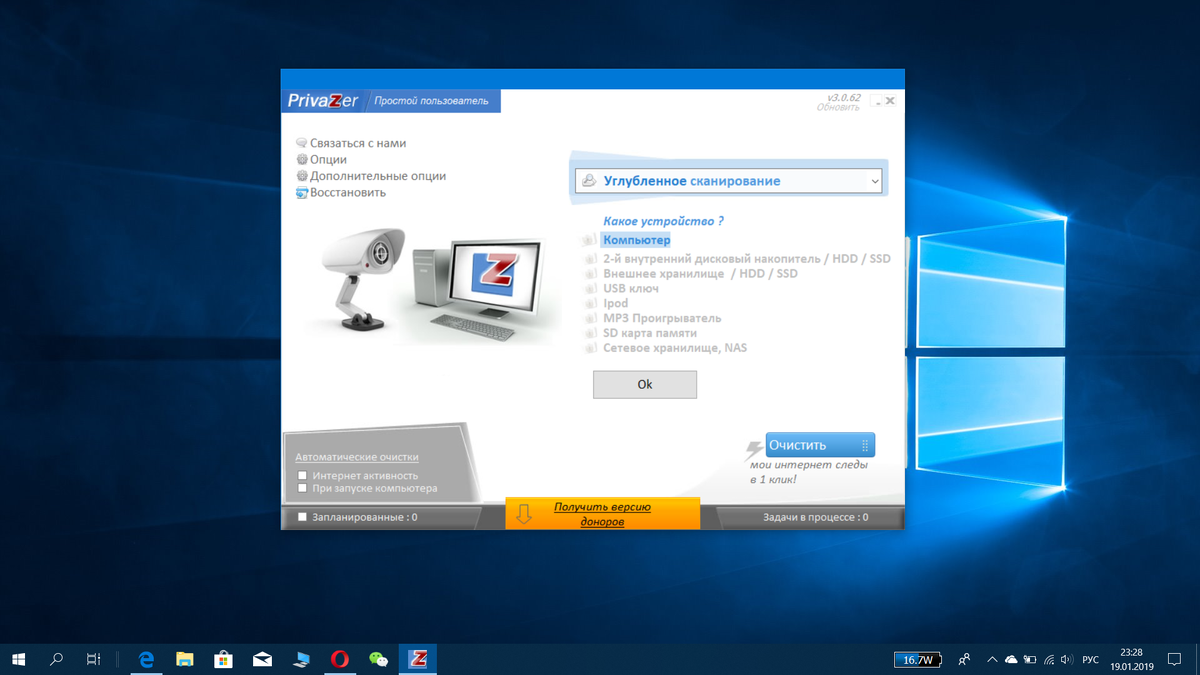Viewport: 1200px width, 675px height.
Task: Toggle the Запланированные : 0 checkbox
Action: [x=303, y=517]
